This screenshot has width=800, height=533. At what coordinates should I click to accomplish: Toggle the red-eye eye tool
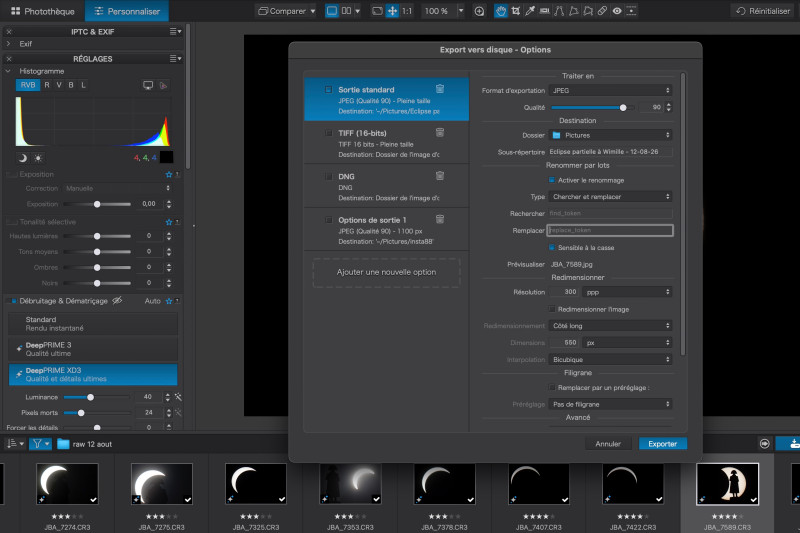(617, 11)
